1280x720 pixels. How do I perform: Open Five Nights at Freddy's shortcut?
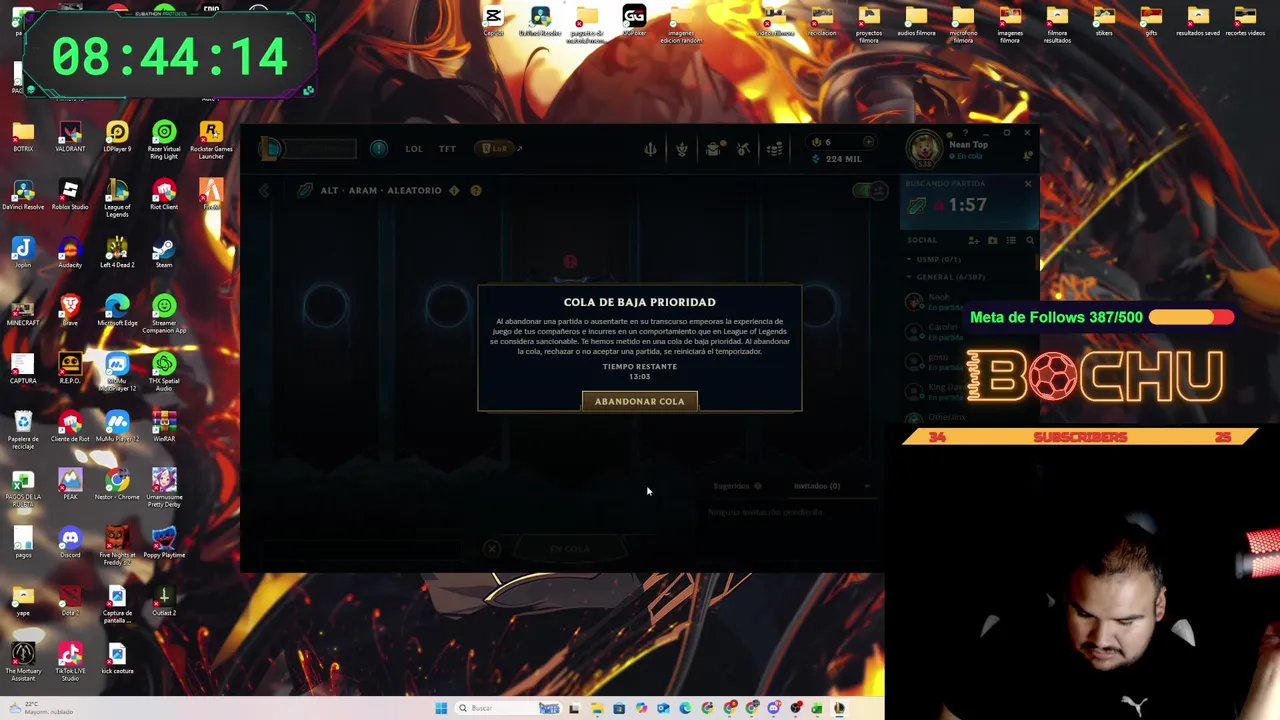[x=117, y=547]
